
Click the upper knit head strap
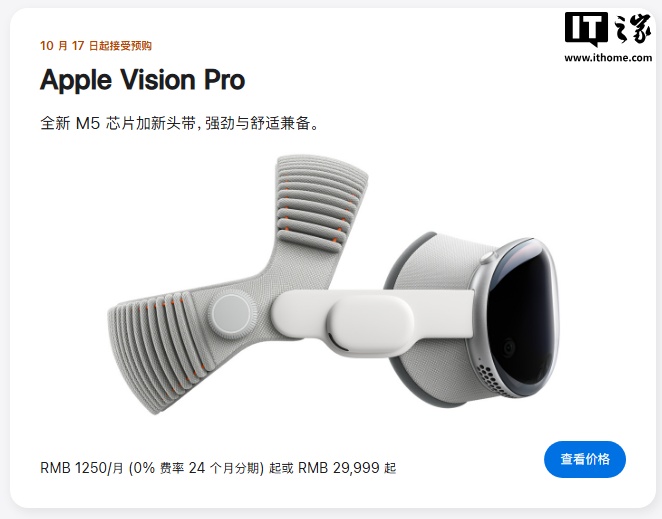tap(319, 203)
